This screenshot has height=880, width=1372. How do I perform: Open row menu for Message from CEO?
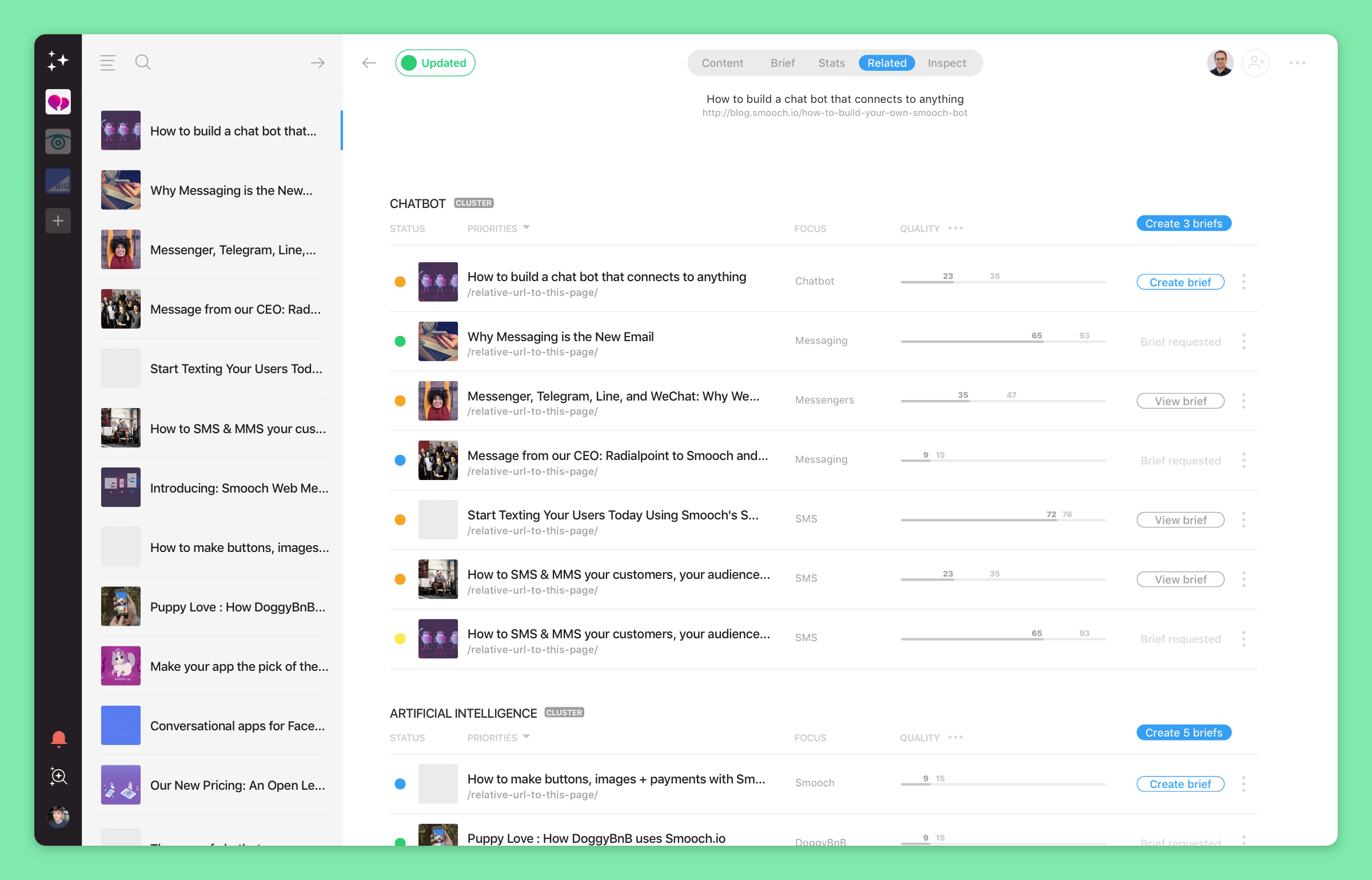pos(1244,461)
